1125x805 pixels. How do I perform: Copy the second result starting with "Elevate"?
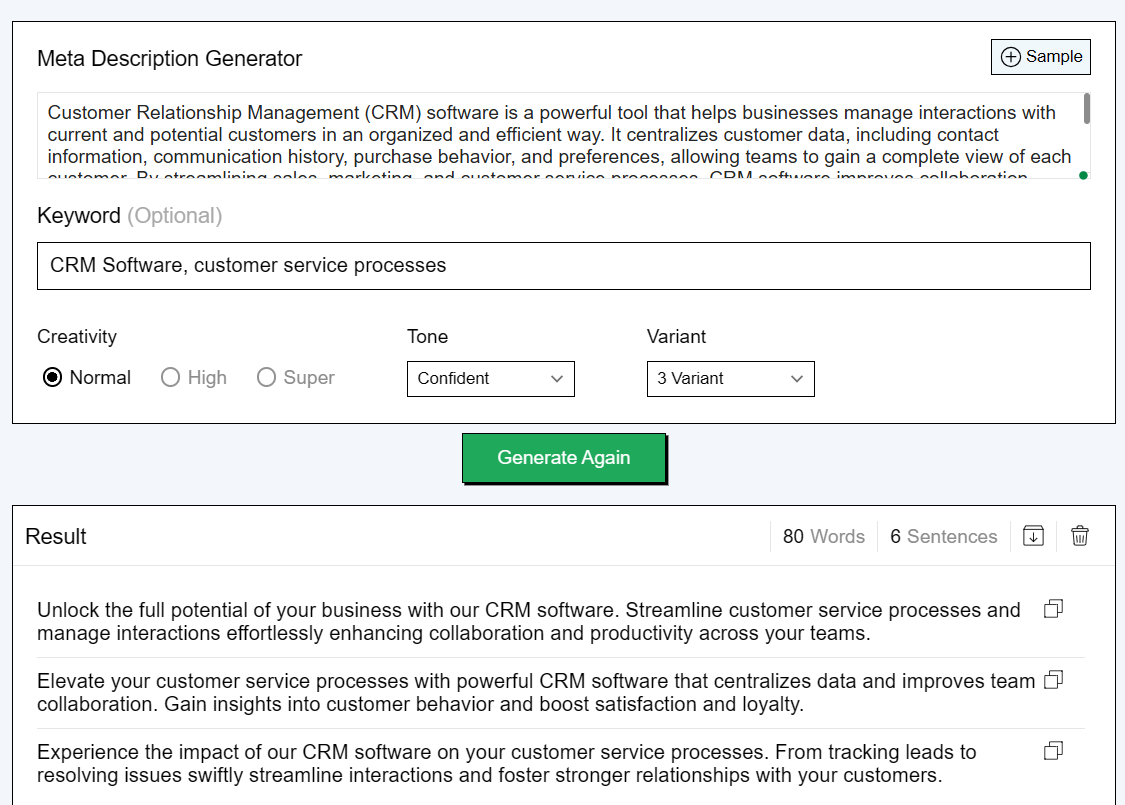pos(1053,680)
